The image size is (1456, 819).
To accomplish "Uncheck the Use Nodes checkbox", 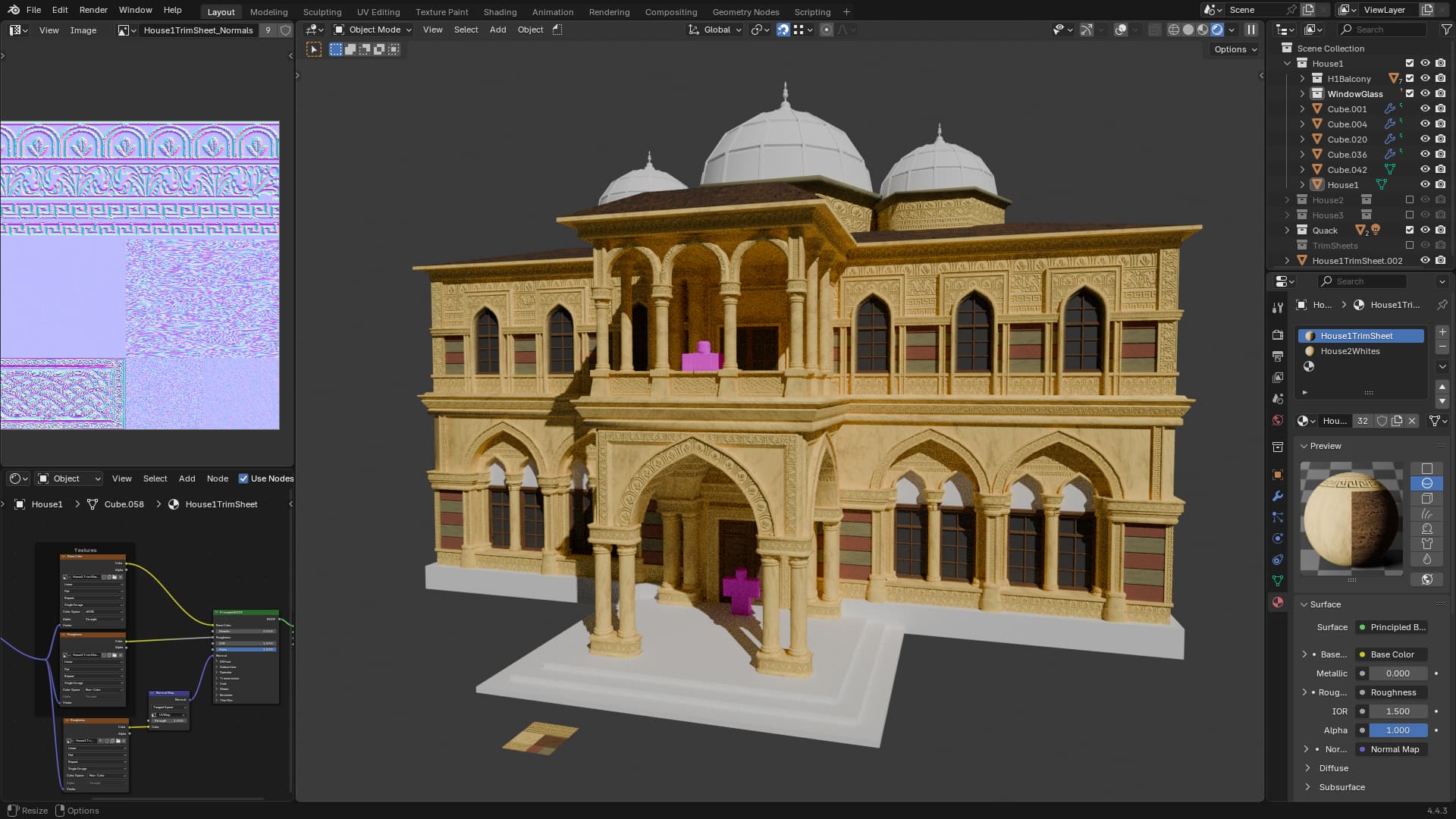I will [x=243, y=479].
